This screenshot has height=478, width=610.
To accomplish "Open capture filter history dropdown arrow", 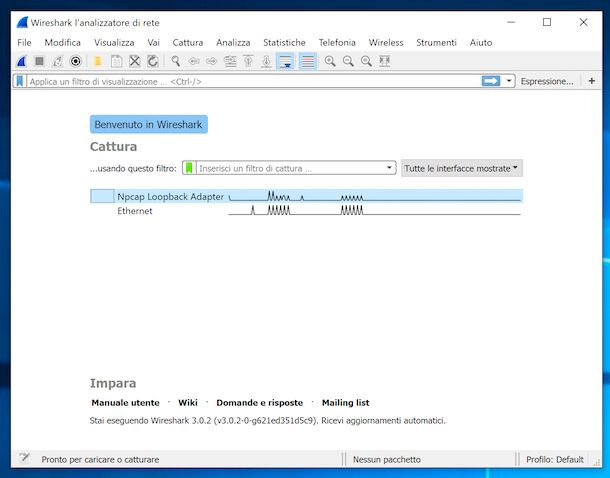I will click(x=389, y=168).
